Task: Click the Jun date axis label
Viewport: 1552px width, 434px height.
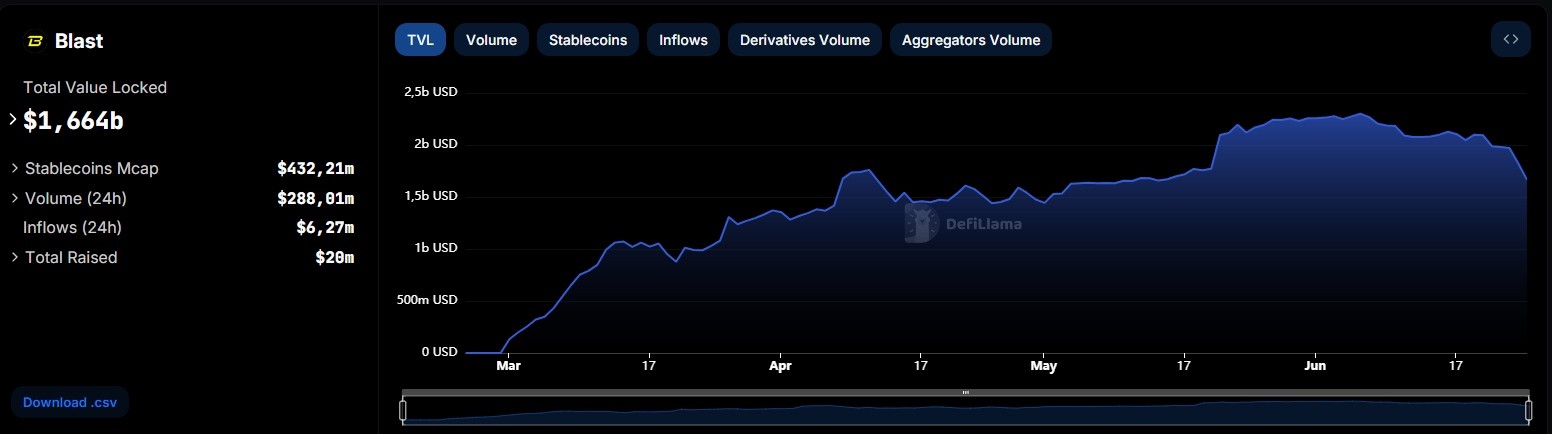Action: click(x=1315, y=367)
